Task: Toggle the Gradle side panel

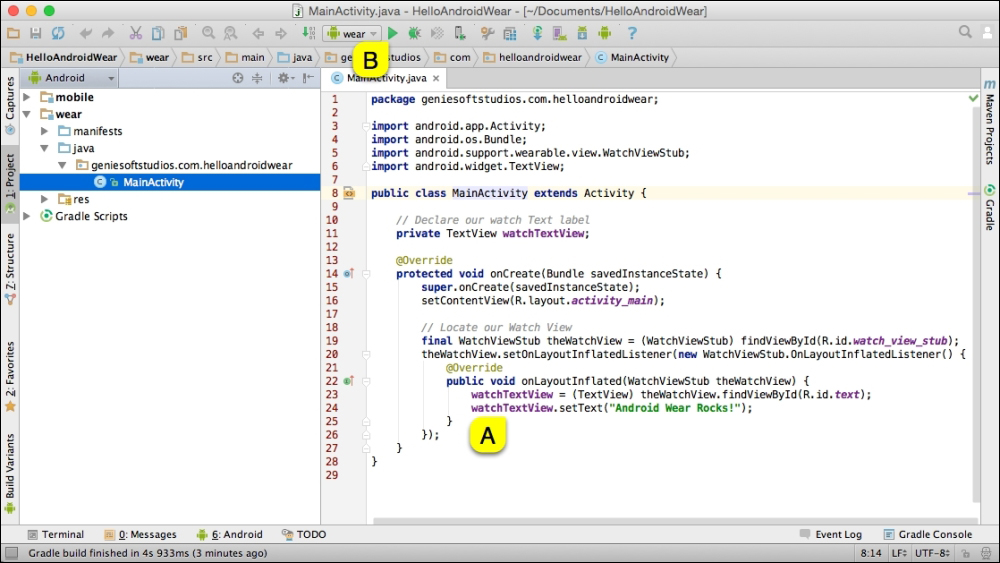Action: [x=989, y=208]
